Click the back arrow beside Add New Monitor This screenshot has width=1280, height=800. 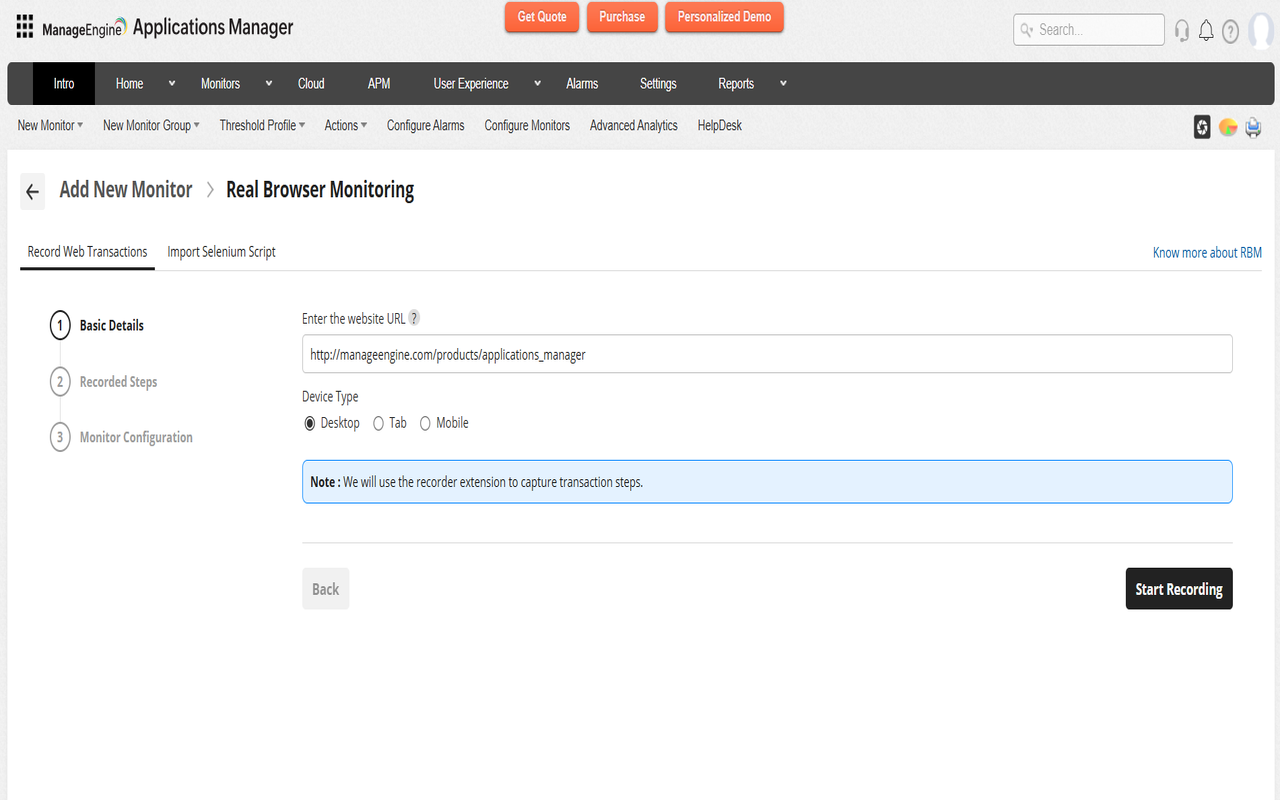coord(33,191)
